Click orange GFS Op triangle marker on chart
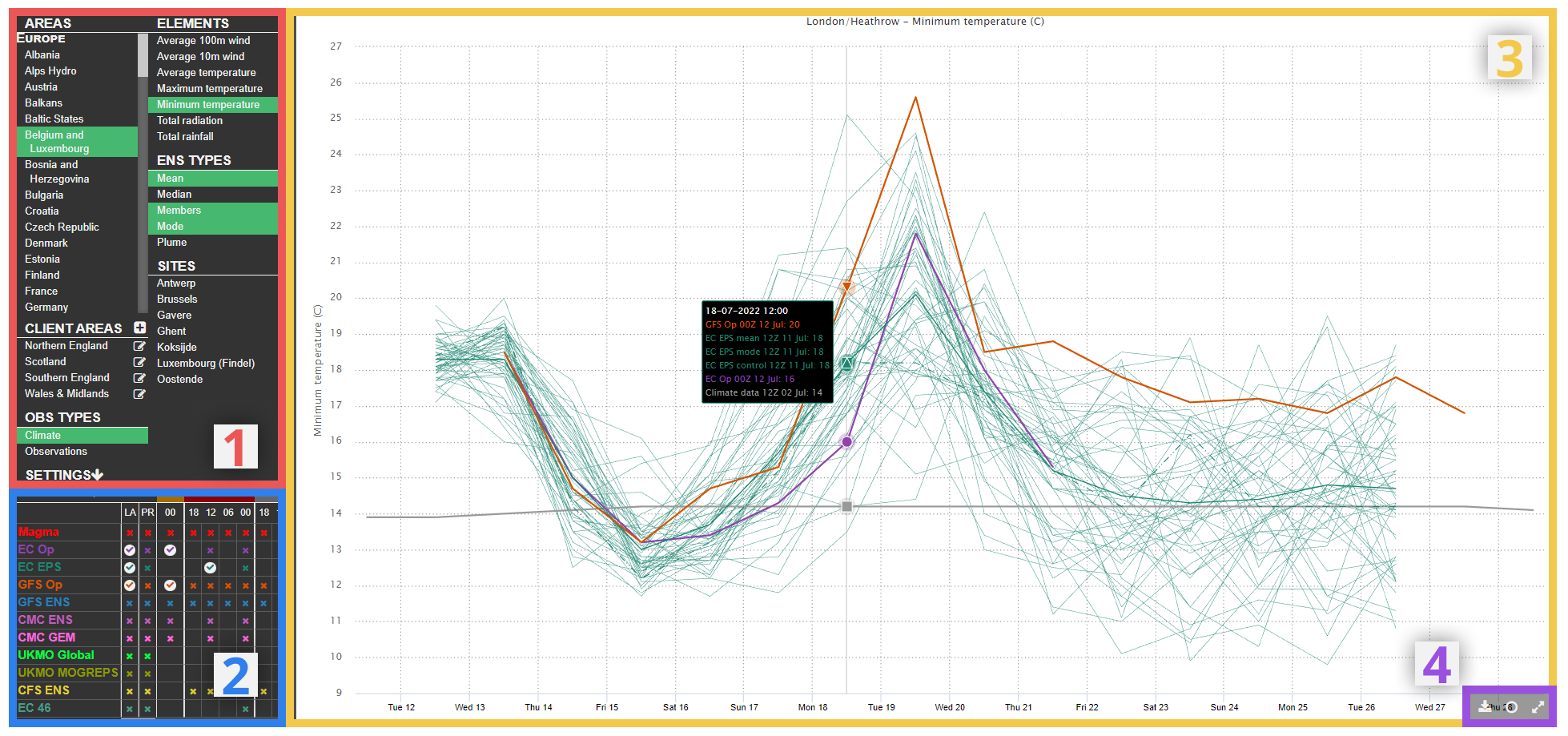Viewport: 1568px width, 736px height. pos(846,288)
